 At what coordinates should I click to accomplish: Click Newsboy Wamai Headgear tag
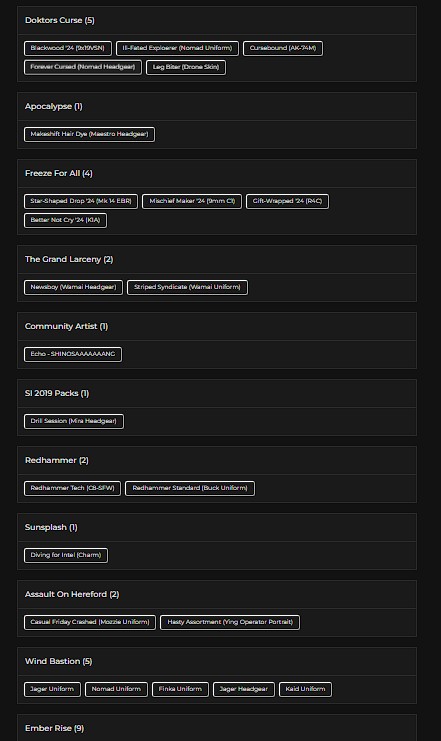pyautogui.click(x=73, y=287)
